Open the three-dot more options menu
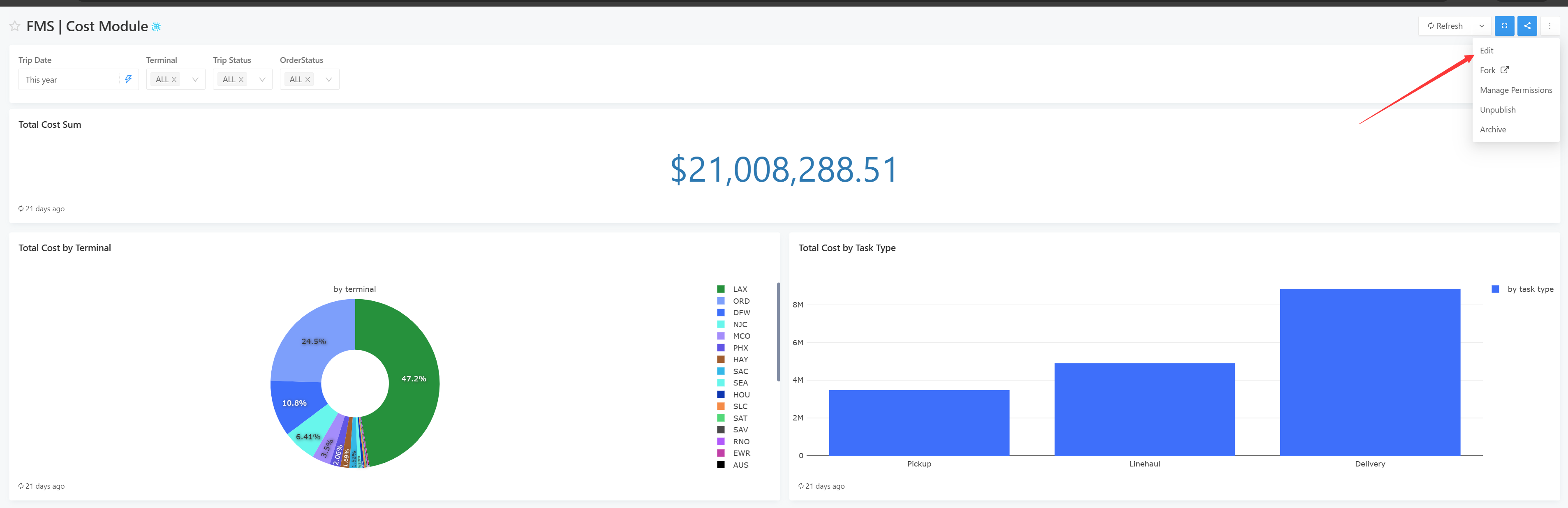 pyautogui.click(x=1549, y=25)
